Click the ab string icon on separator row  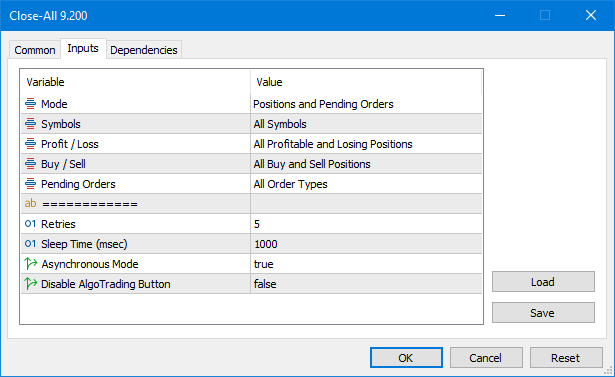30,204
